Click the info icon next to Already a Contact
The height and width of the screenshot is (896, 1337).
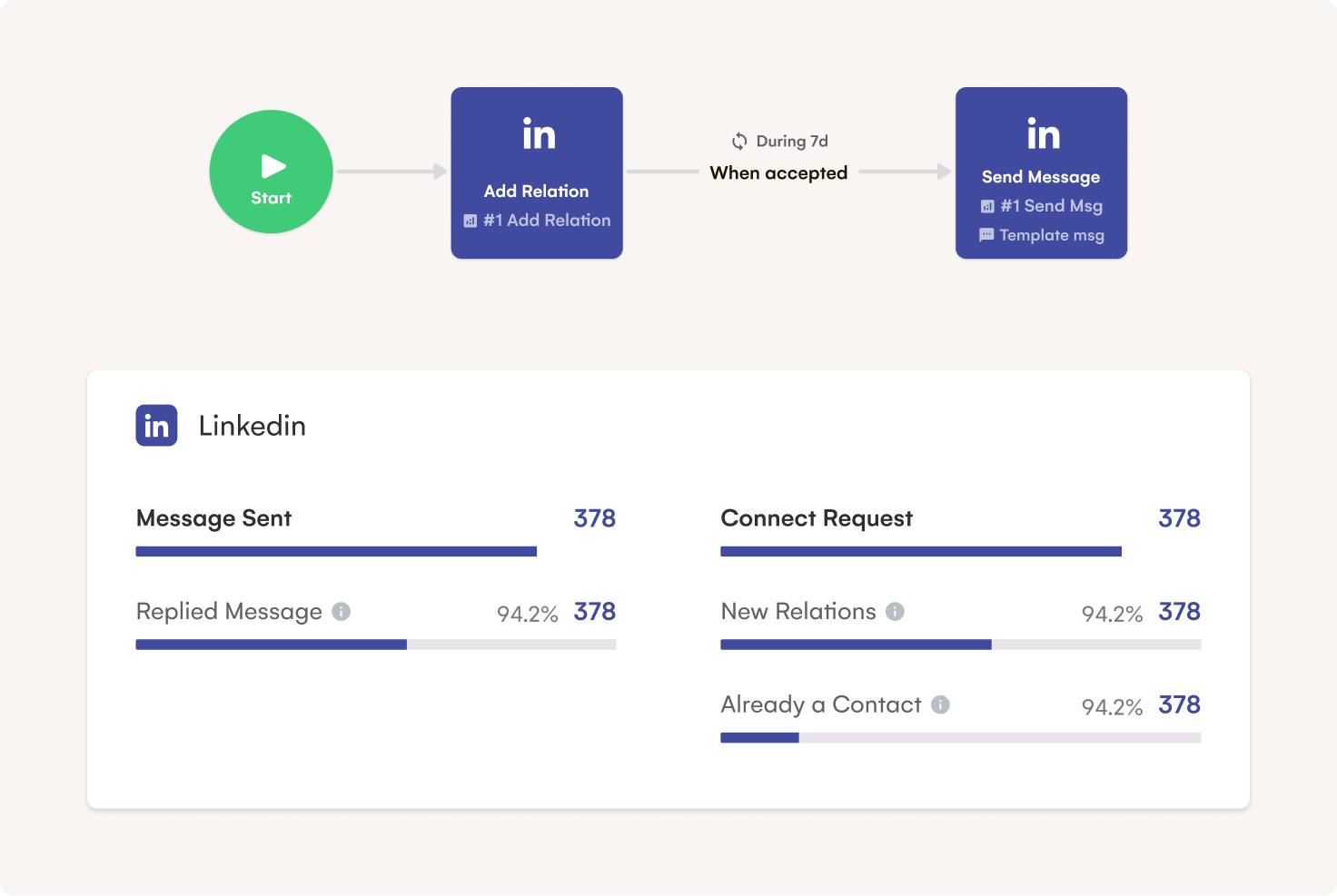tap(941, 704)
